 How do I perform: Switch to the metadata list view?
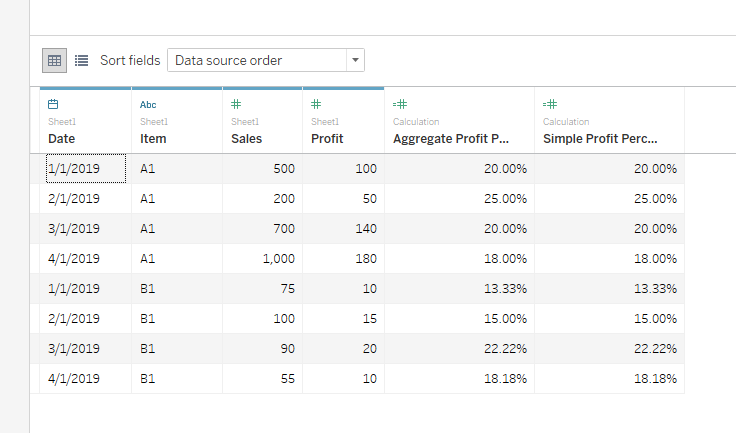[x=81, y=60]
